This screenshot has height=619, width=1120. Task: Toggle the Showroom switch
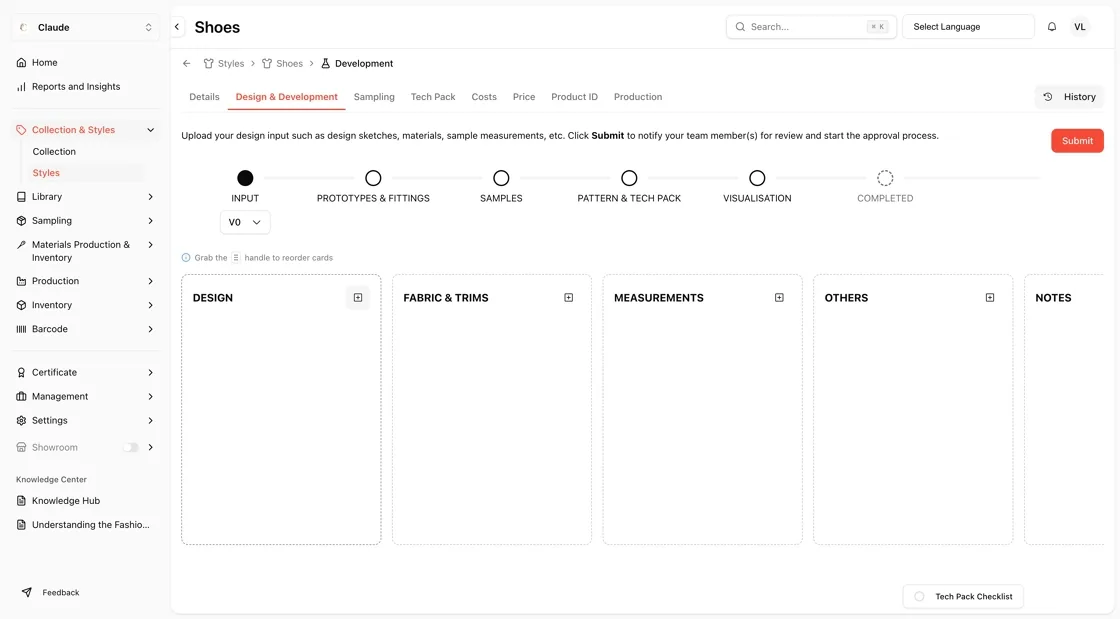[x=131, y=448]
